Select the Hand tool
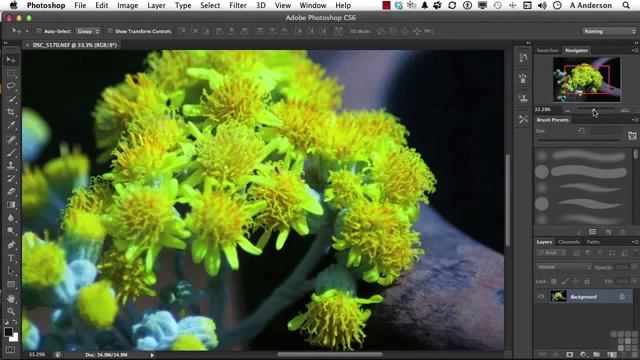Image resolution: width=640 pixels, height=360 pixels. tap(11, 299)
